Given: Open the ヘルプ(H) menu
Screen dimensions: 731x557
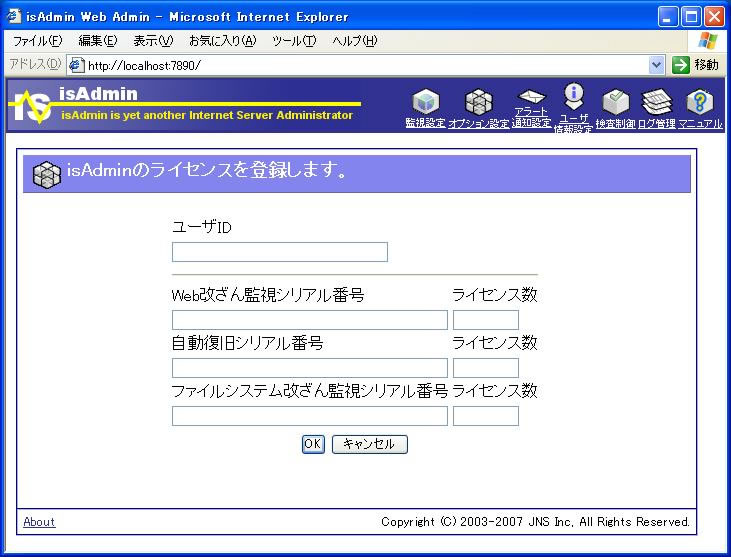Looking at the screenshot, I should click(355, 41).
